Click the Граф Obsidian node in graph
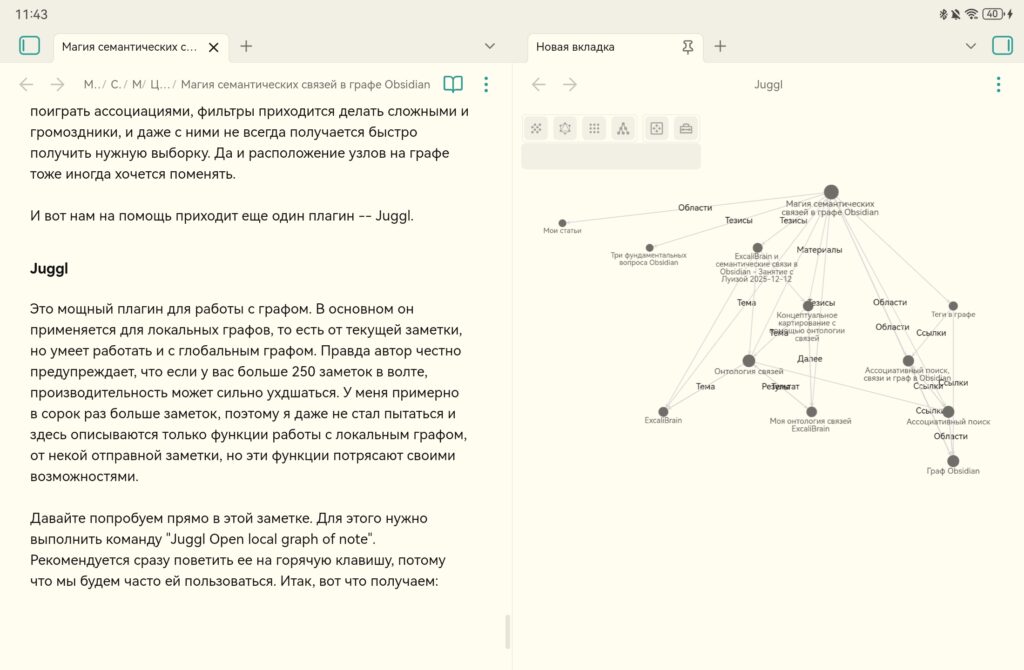 pos(953,461)
